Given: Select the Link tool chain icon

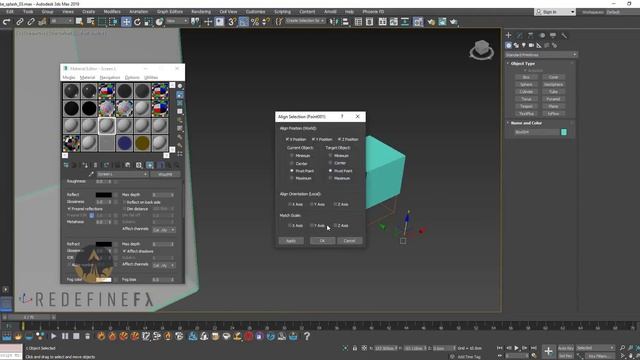Looking at the screenshot, I should 20,22.
